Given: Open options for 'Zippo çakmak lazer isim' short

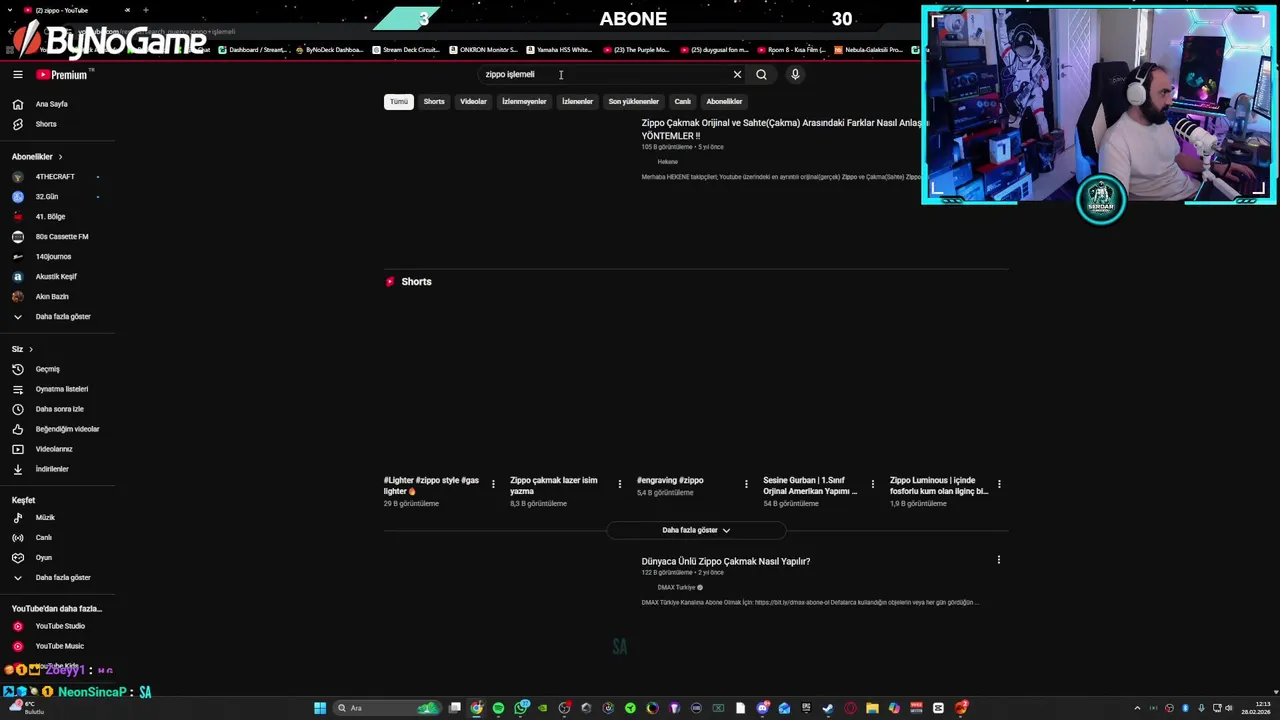Looking at the screenshot, I should click(x=619, y=484).
